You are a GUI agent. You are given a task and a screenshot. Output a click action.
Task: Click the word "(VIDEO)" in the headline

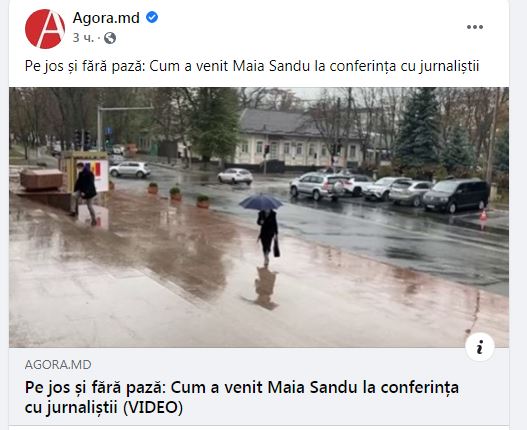pos(153,408)
